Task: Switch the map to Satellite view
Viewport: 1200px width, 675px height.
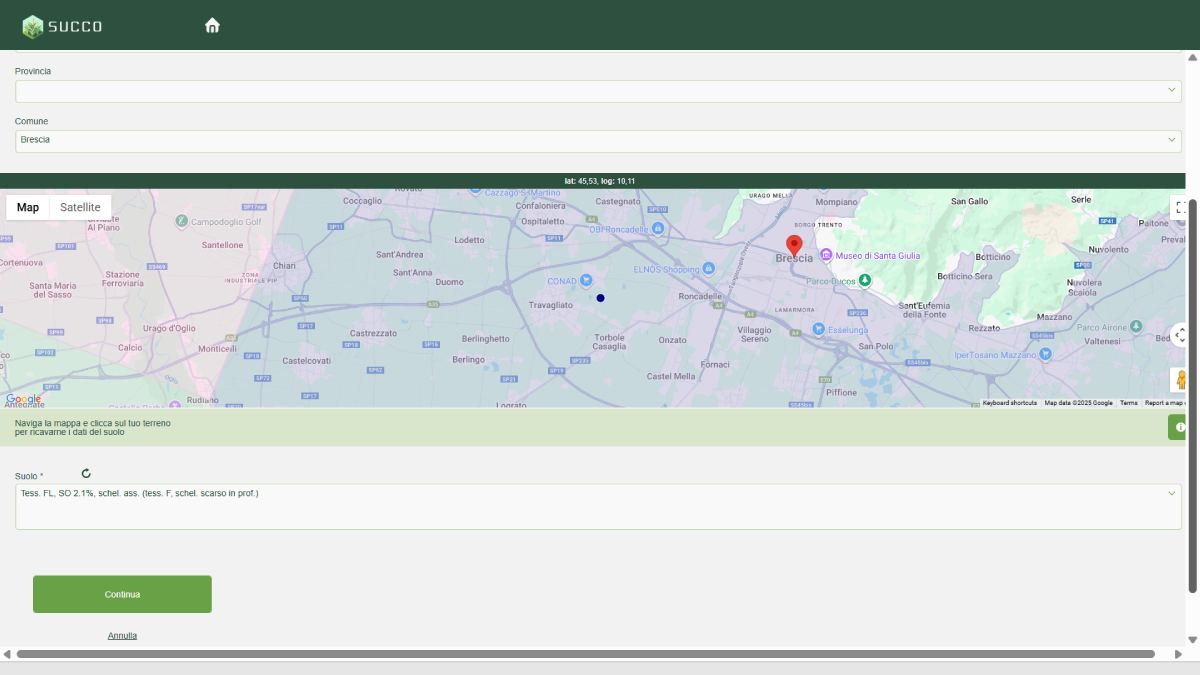Action: tap(80, 207)
